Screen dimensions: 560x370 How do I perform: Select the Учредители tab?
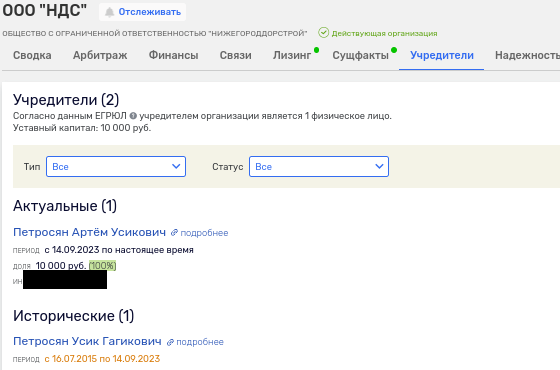442,55
